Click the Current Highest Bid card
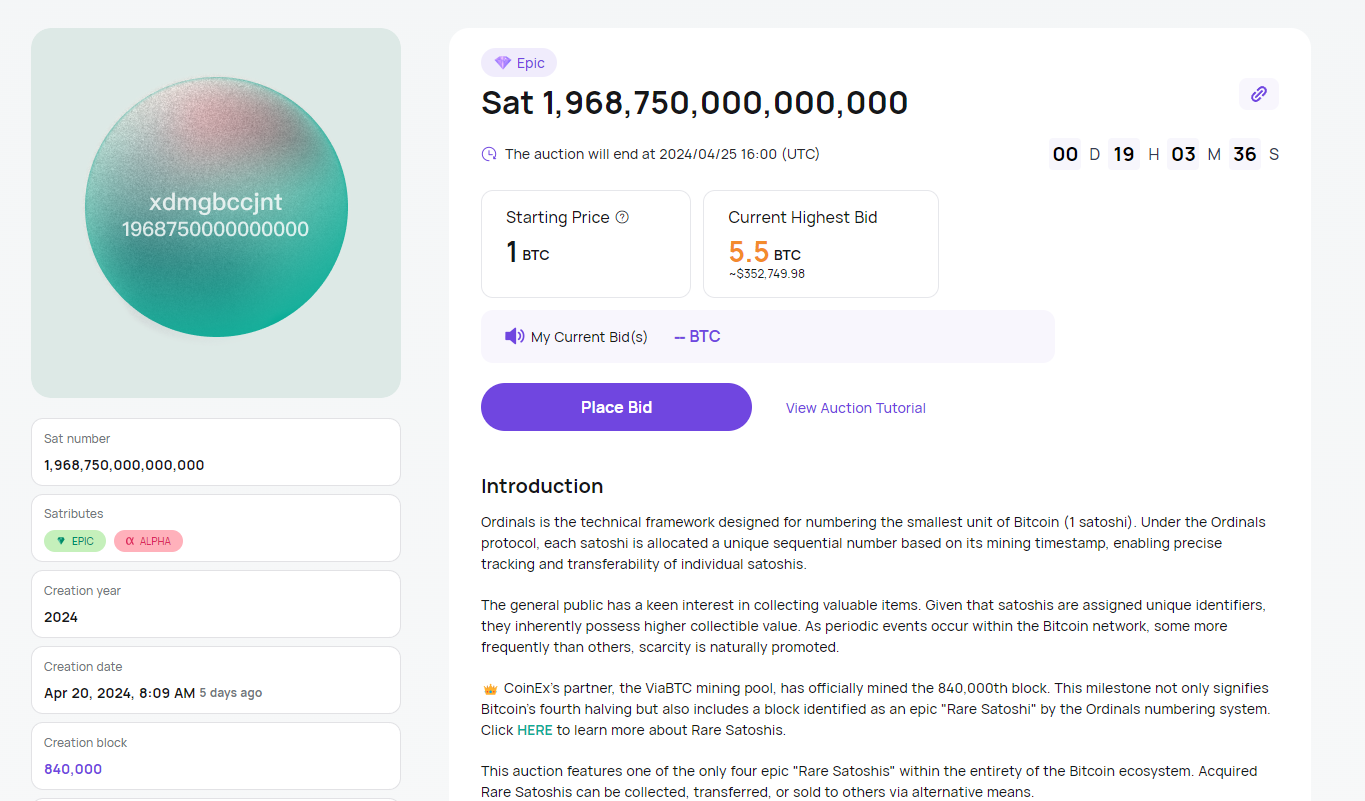The image size is (1365, 801). [x=820, y=244]
